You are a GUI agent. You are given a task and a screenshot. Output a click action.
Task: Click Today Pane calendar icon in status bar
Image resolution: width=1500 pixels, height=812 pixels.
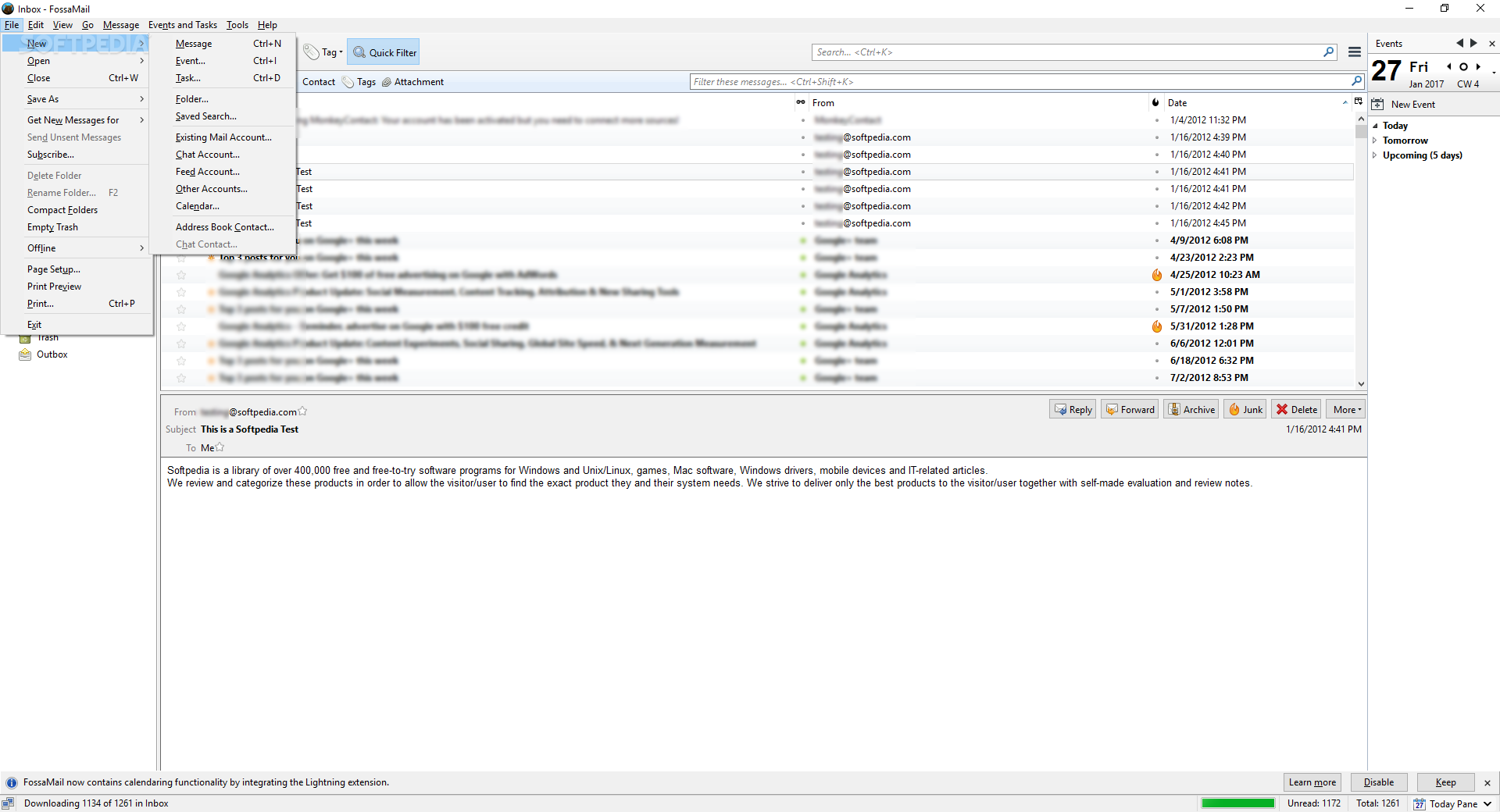click(1420, 803)
